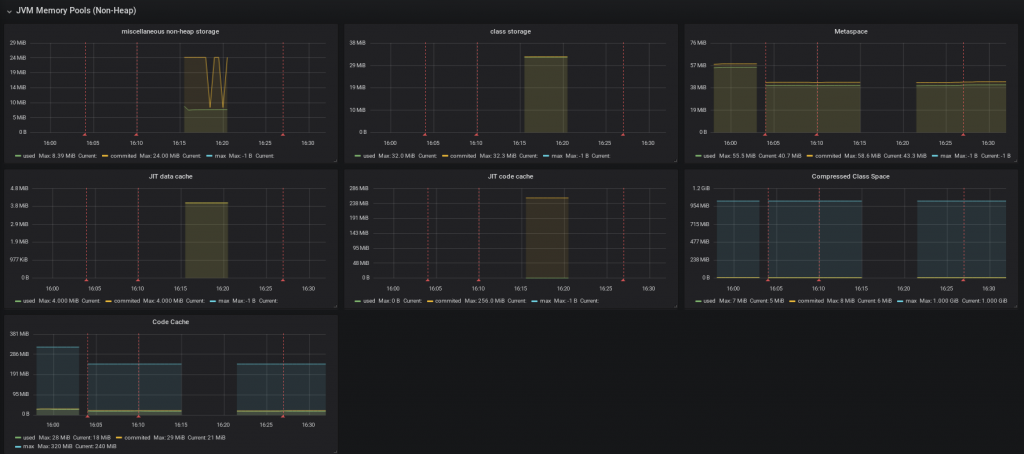Click the green used color swatch in Code Cache legend

(x=19, y=437)
